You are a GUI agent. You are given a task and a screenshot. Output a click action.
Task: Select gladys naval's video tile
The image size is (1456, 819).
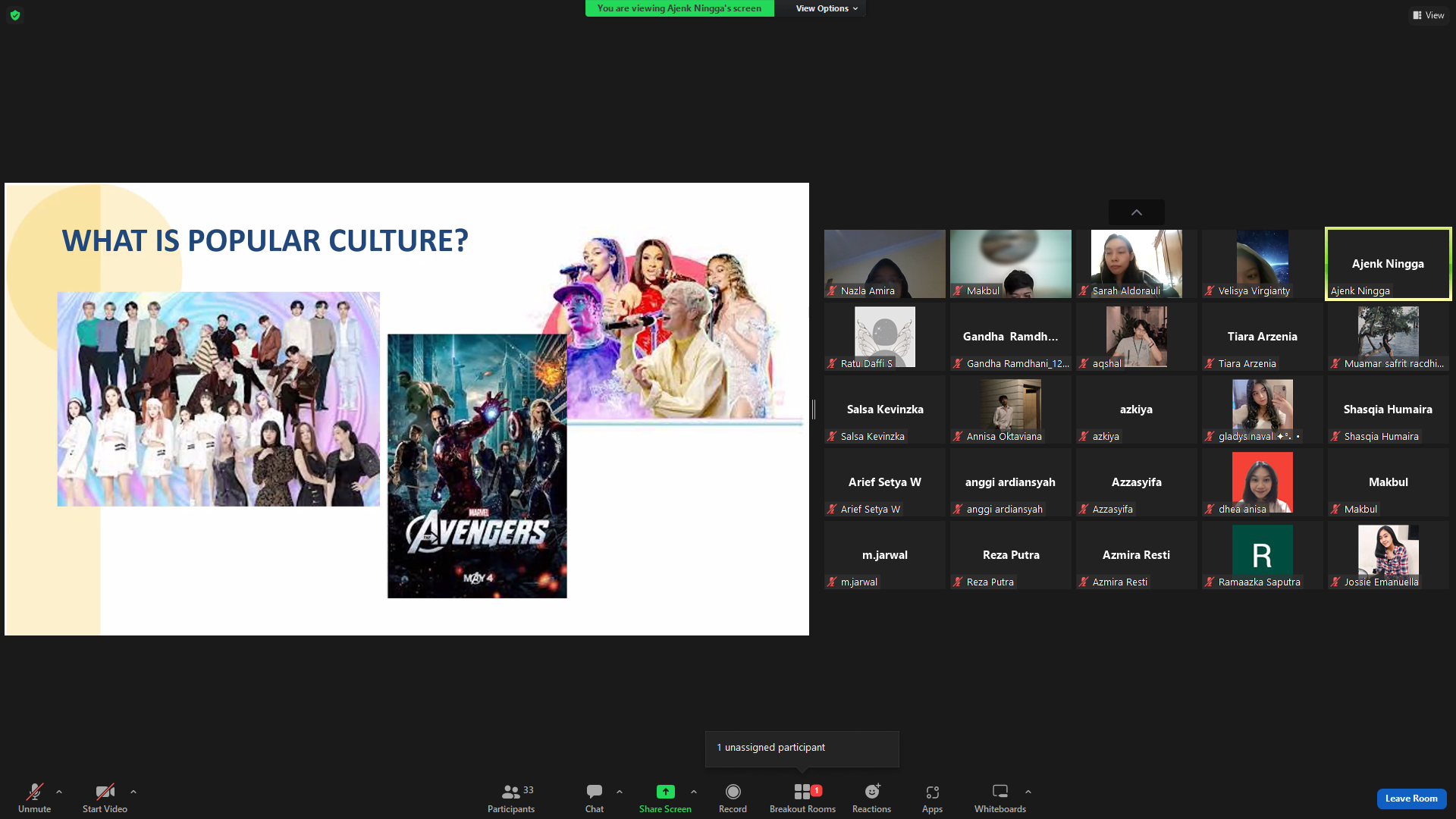(1263, 409)
